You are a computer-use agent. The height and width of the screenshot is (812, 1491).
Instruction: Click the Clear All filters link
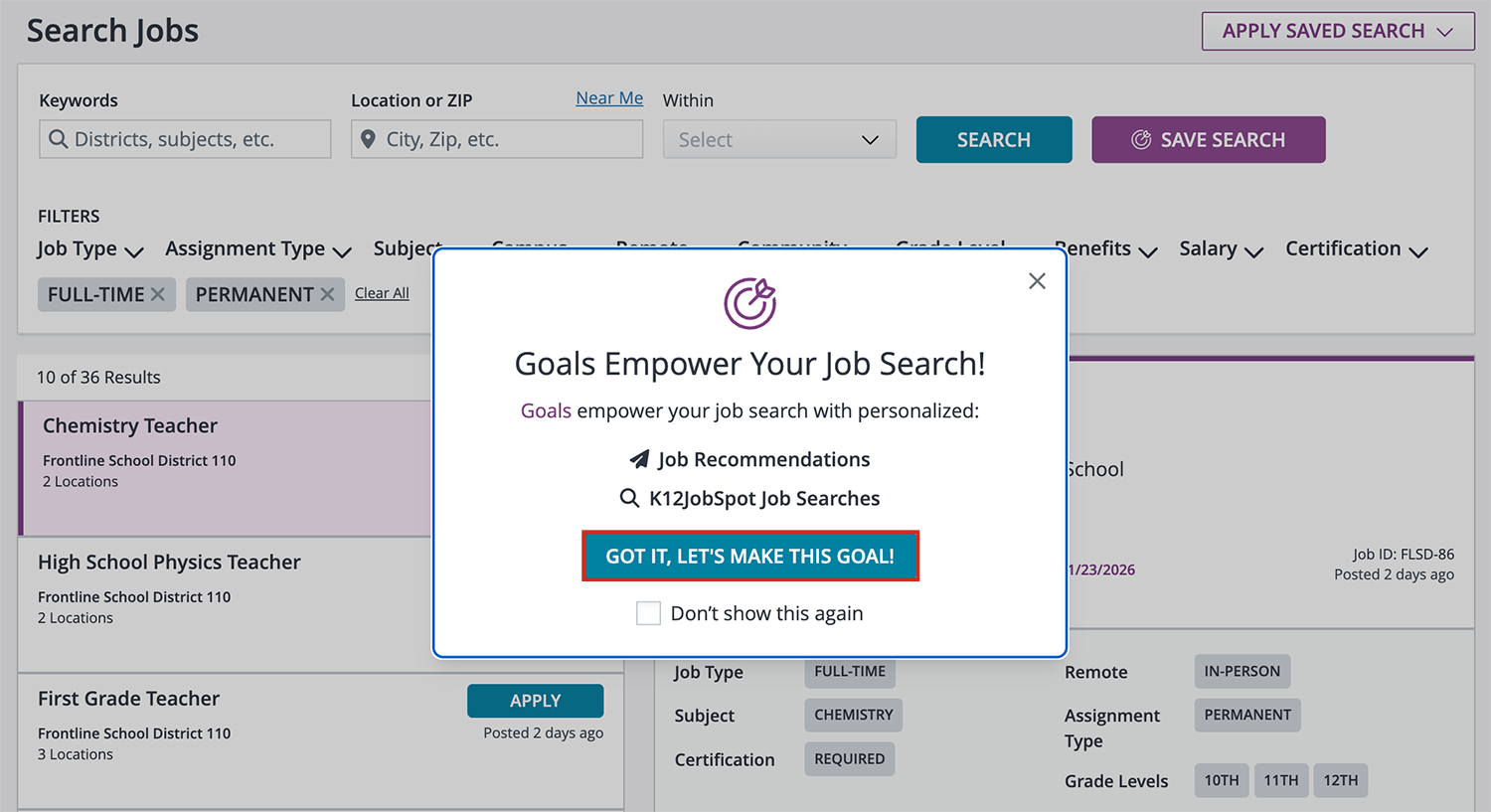click(382, 293)
